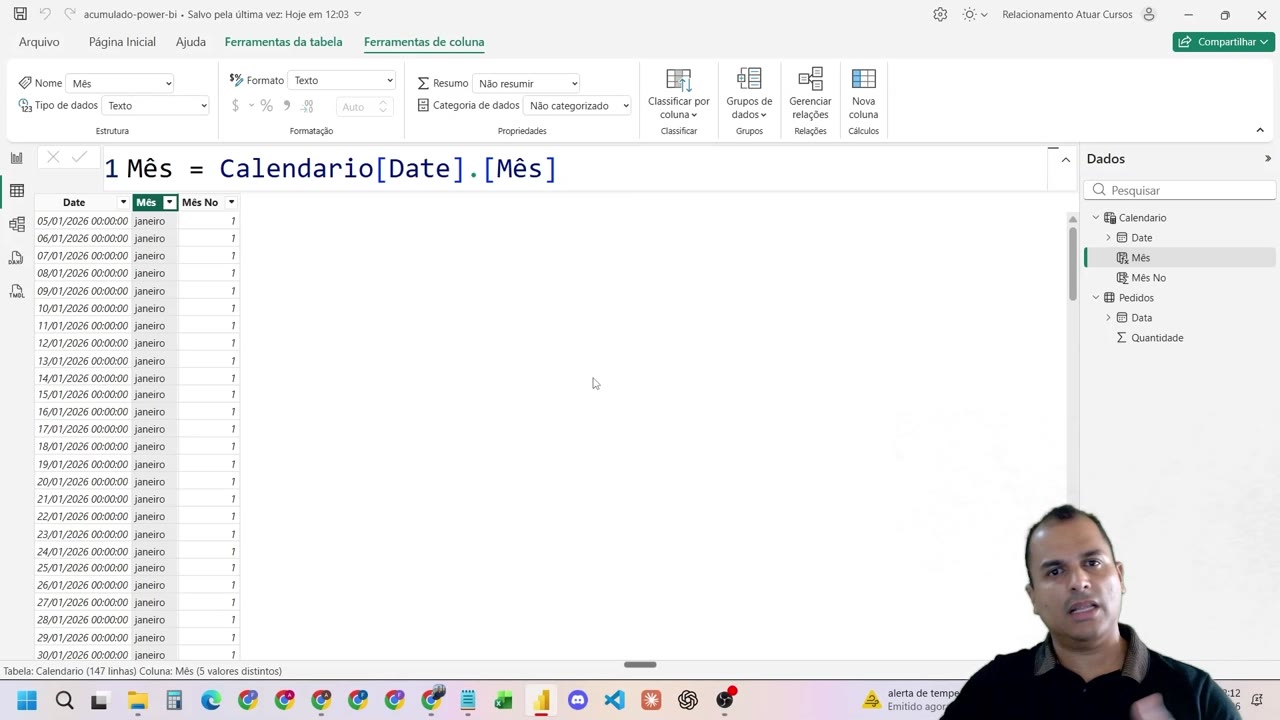The width and height of the screenshot is (1280, 720).
Task: Expand the Data field under Pedidos
Action: pyautogui.click(x=1108, y=317)
